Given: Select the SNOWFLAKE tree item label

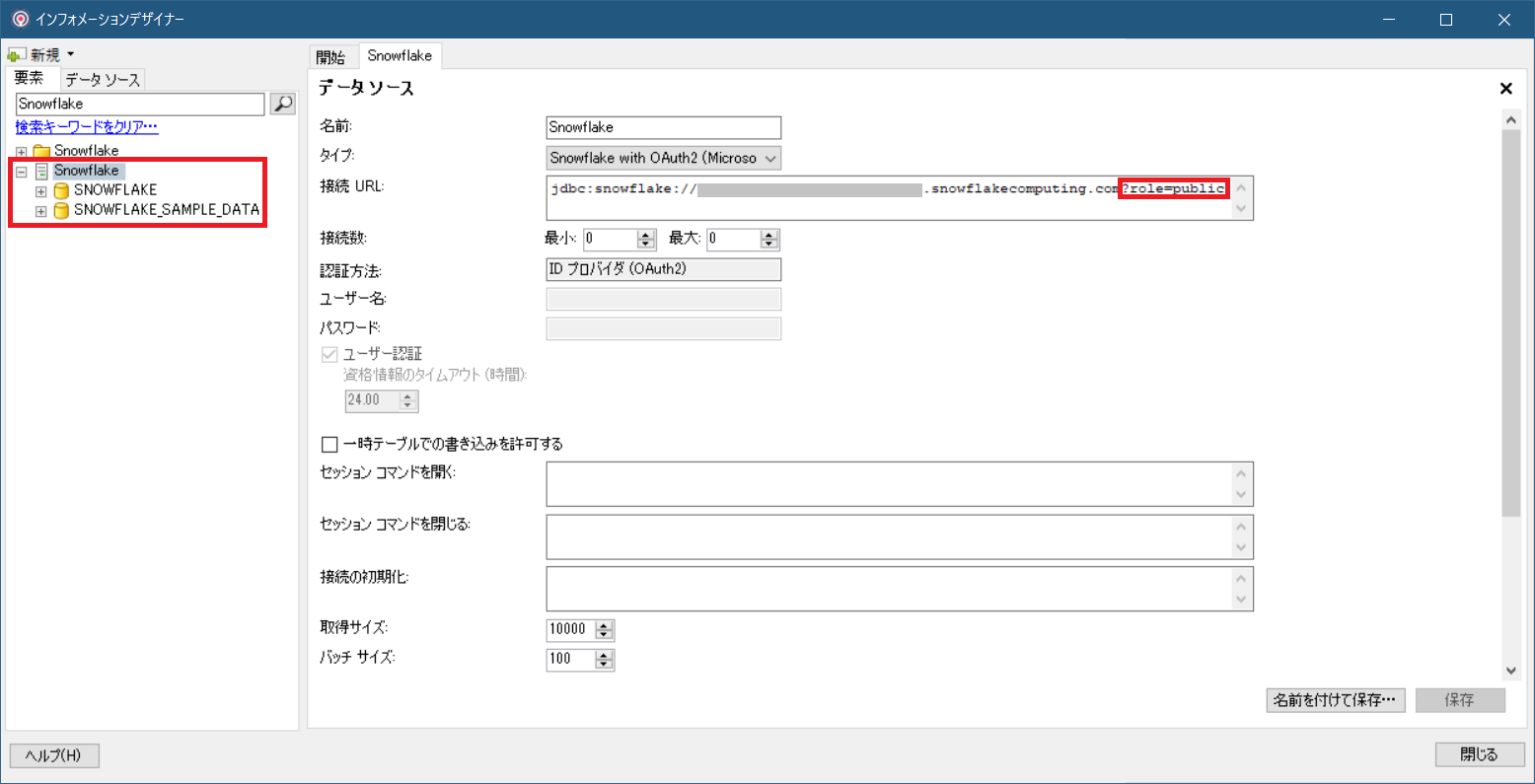Looking at the screenshot, I should tap(115, 190).
